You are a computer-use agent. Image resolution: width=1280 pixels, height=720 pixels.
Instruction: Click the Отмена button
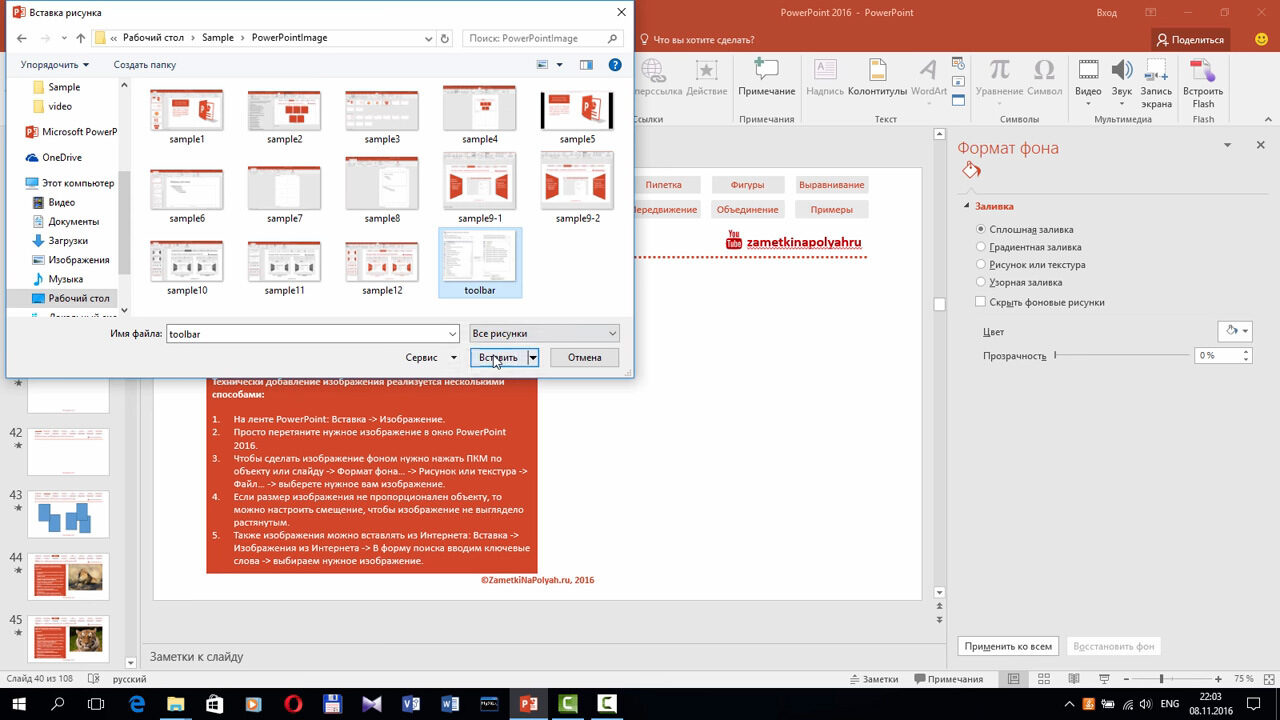[x=584, y=357]
